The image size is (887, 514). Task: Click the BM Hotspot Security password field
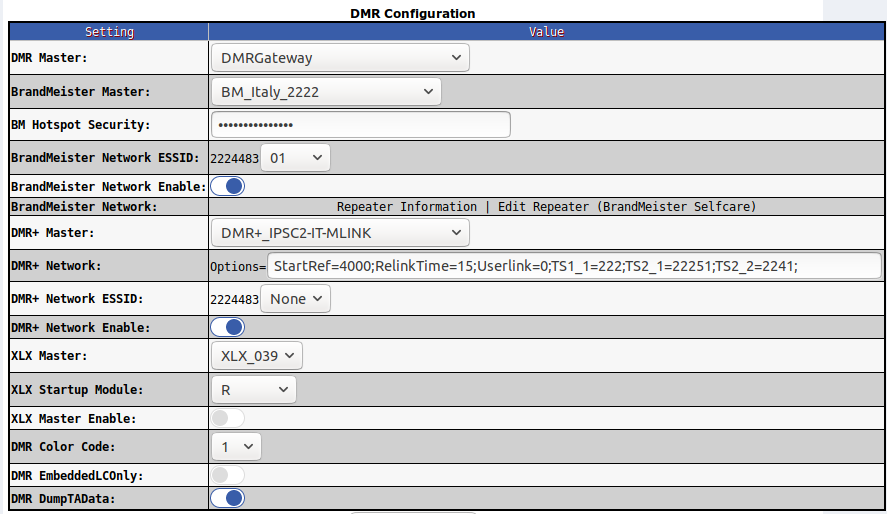(361, 124)
